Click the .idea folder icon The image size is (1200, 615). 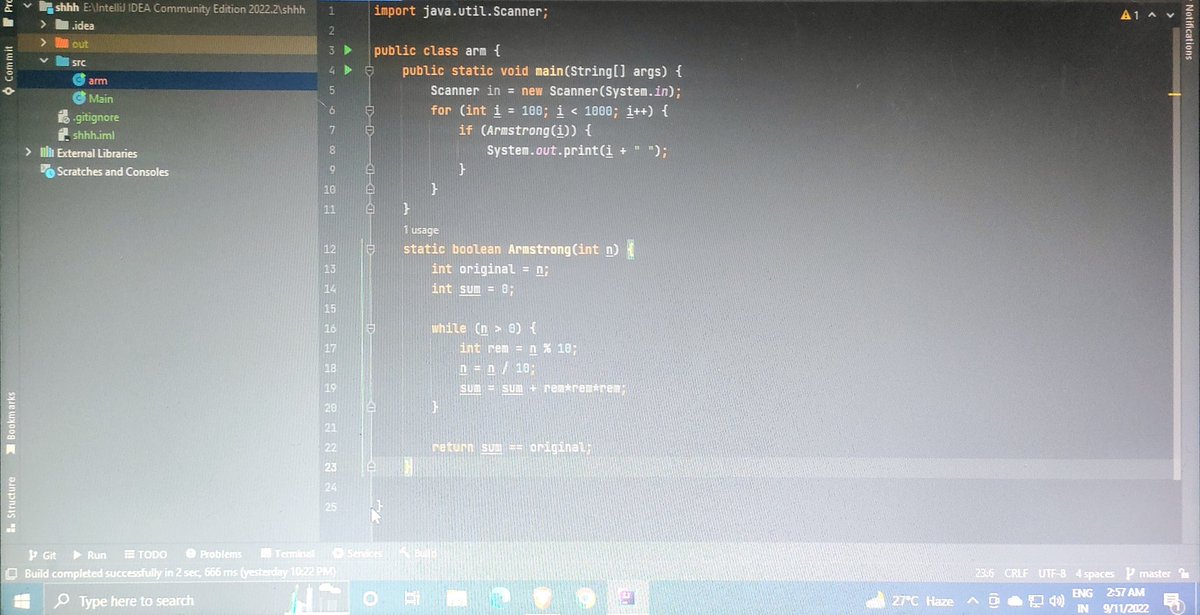[63, 26]
